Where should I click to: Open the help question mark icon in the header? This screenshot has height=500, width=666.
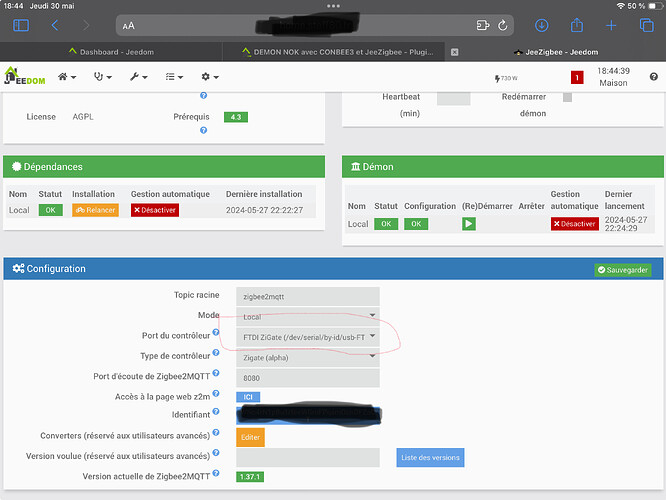pos(653,77)
